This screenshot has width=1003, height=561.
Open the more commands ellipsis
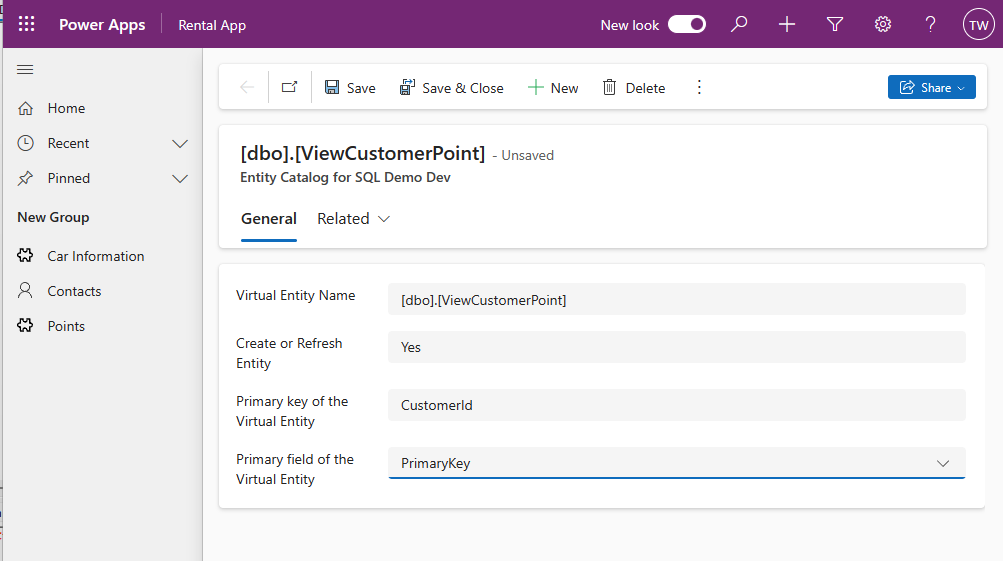(699, 88)
